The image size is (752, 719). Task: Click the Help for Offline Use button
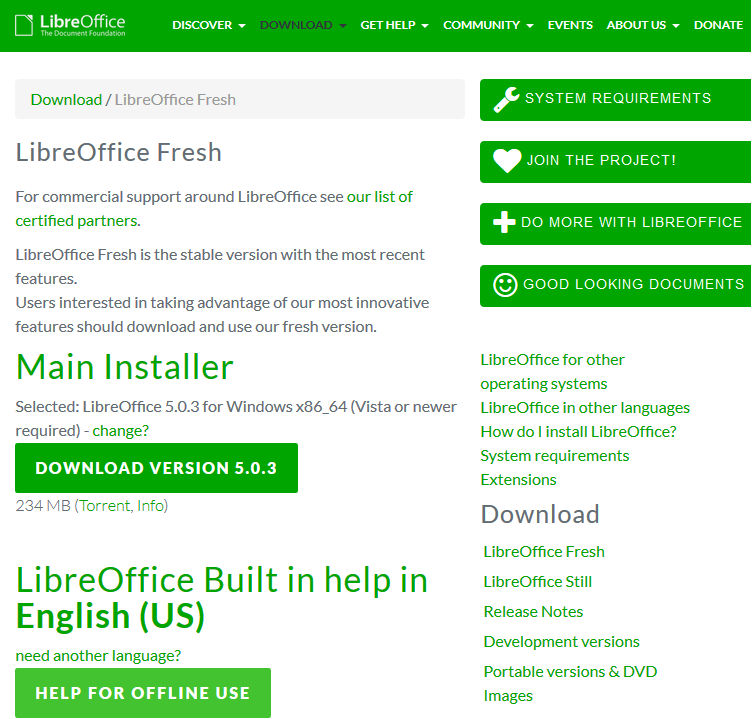(143, 693)
